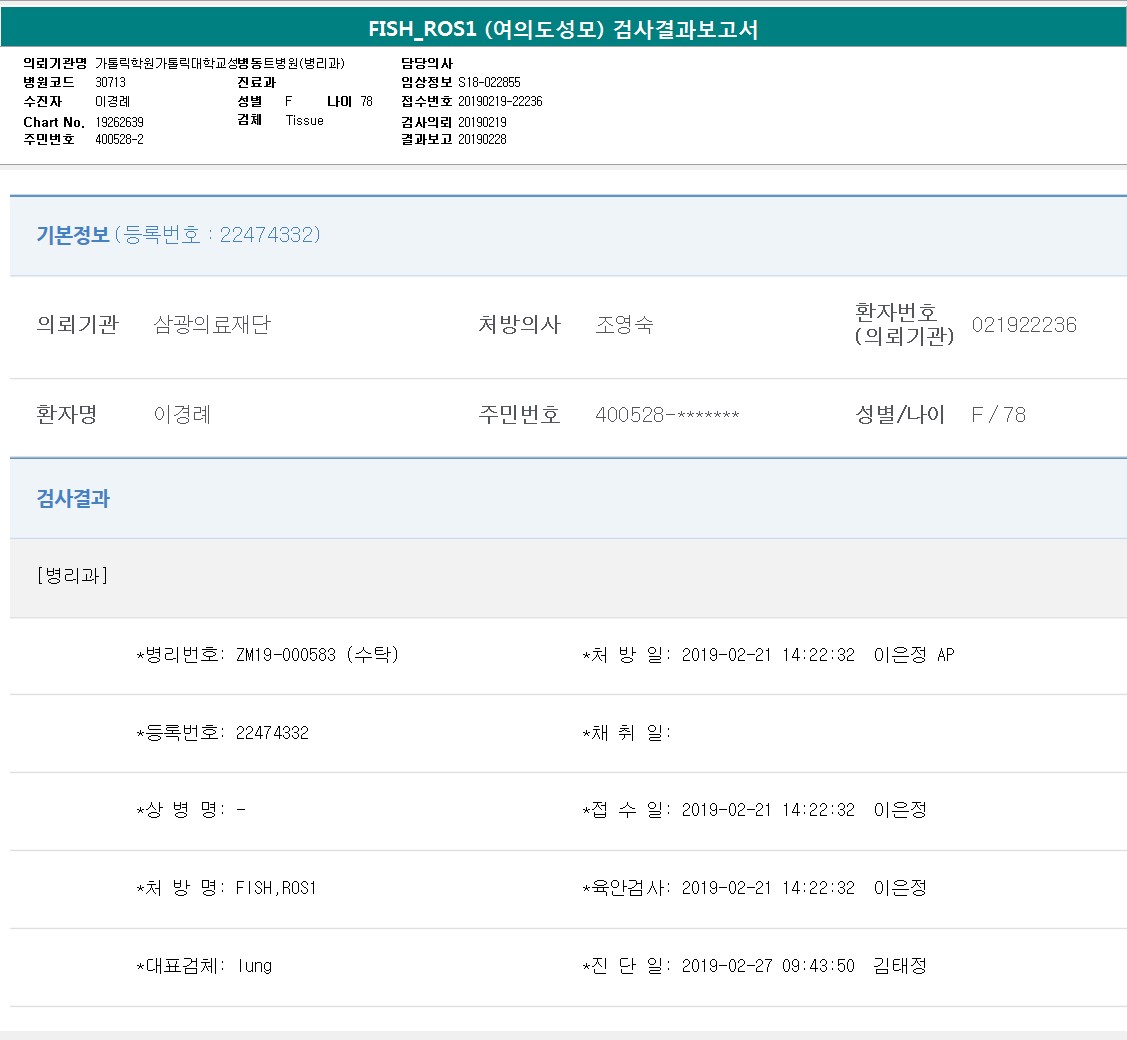Viewport: 1127px width, 1040px height.
Task: Click the FISH_ROS1 report title banner
Action: coord(563,29)
